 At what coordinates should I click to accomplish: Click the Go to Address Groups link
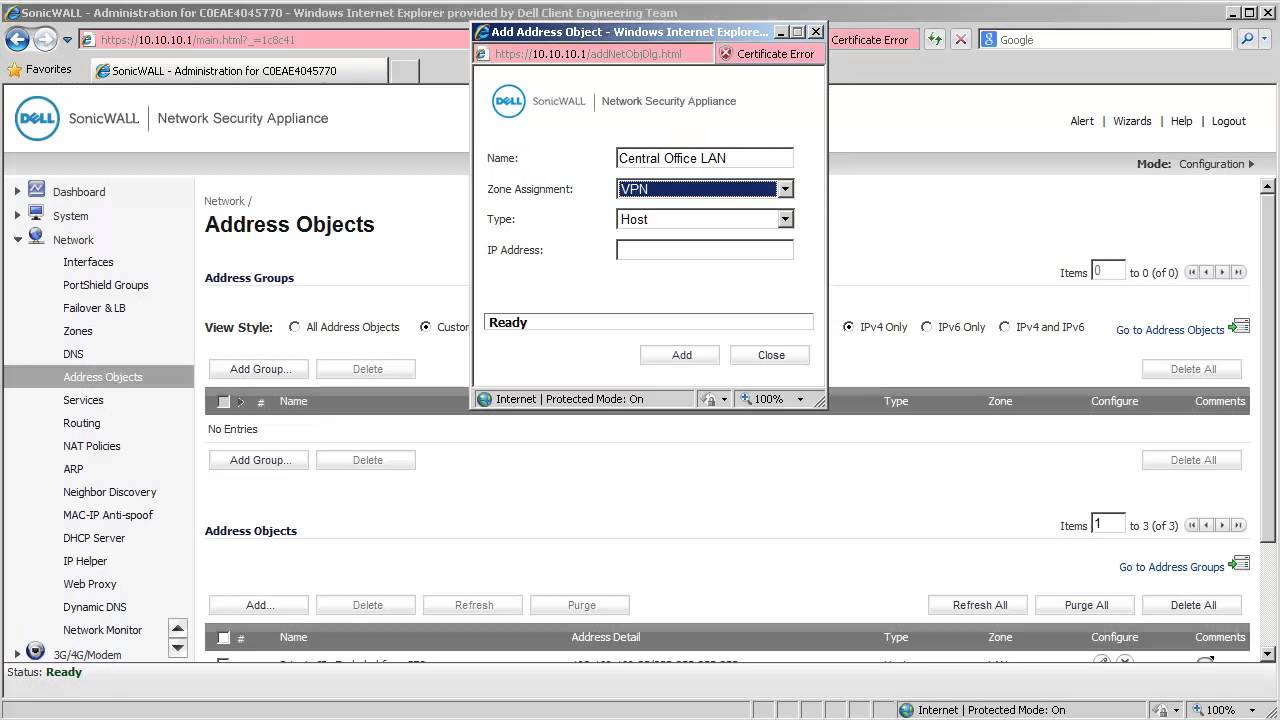(x=1172, y=567)
